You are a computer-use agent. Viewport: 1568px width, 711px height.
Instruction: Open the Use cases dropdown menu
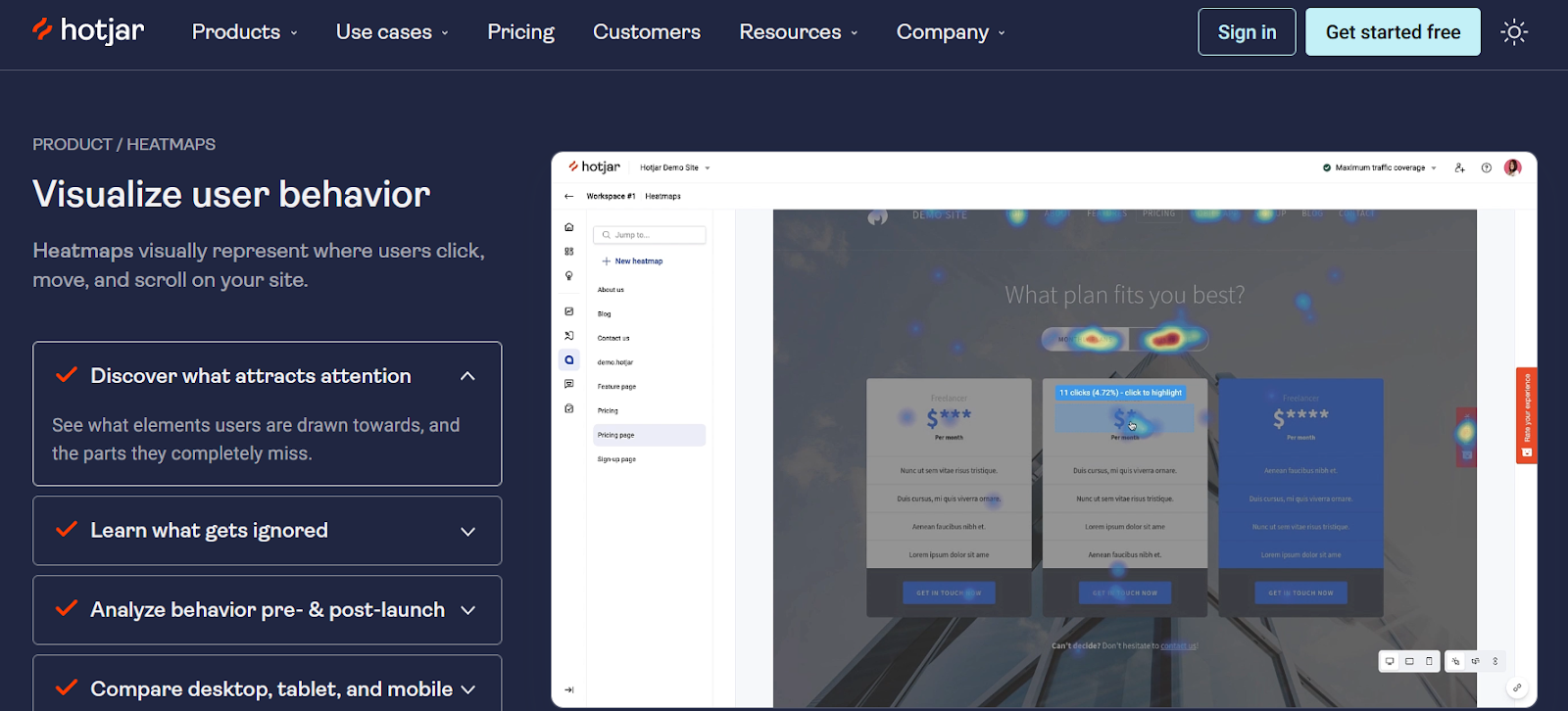[392, 32]
